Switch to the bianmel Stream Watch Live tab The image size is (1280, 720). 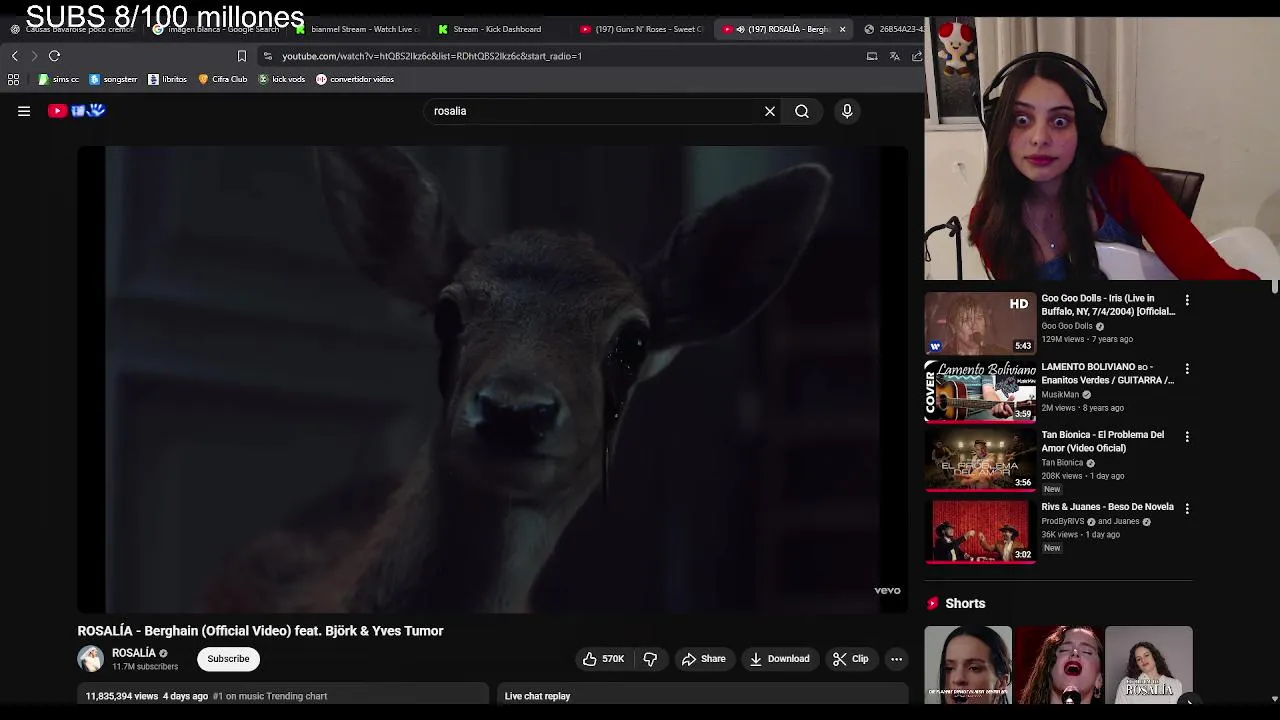[x=358, y=29]
